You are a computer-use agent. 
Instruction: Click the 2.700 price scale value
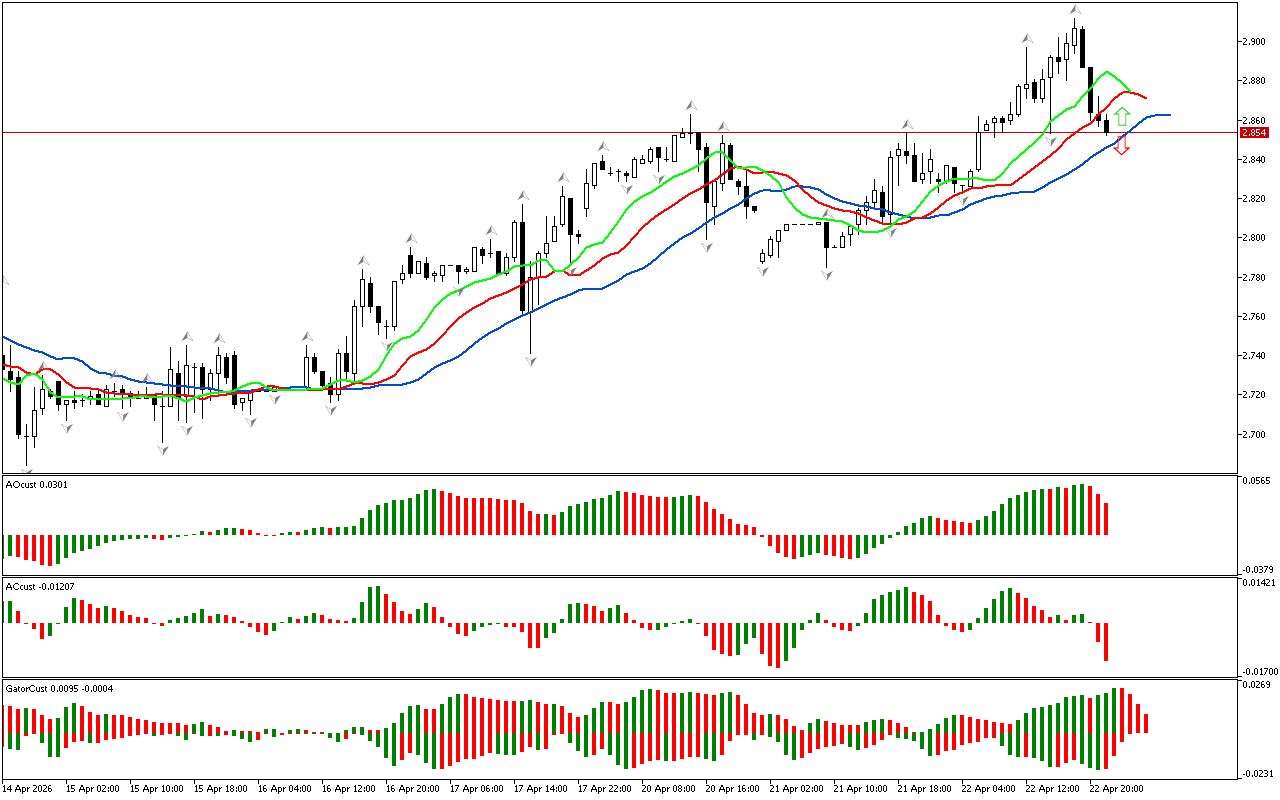[x=1254, y=435]
